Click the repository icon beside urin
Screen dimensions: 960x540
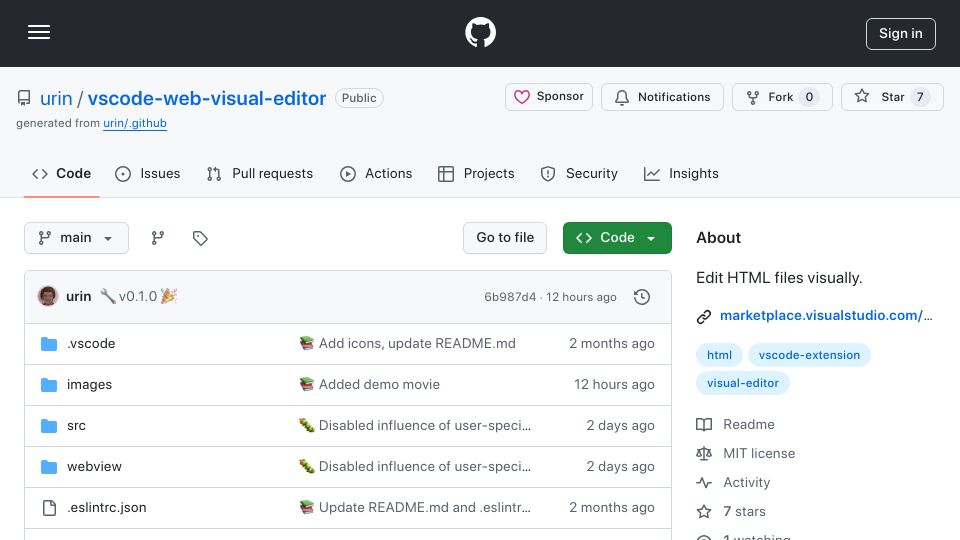click(24, 98)
